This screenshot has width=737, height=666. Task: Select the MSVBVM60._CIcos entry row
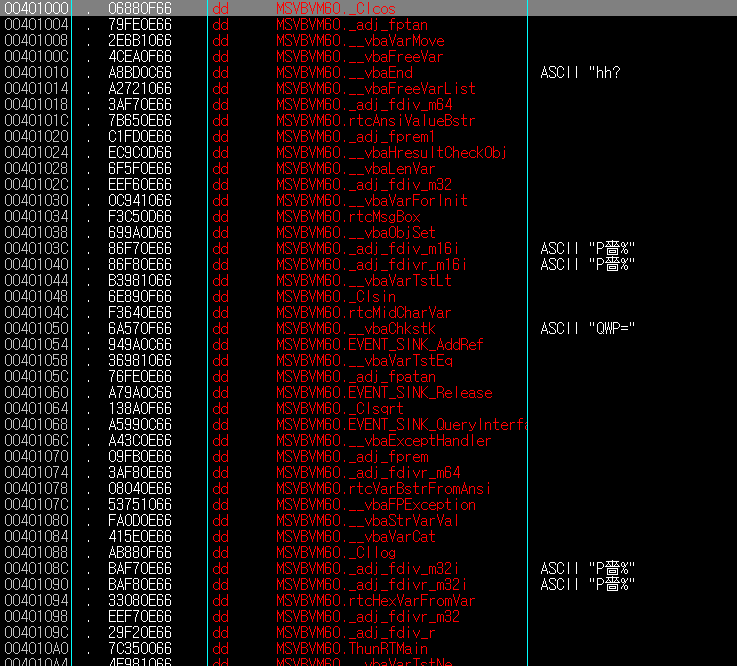(368, 8)
